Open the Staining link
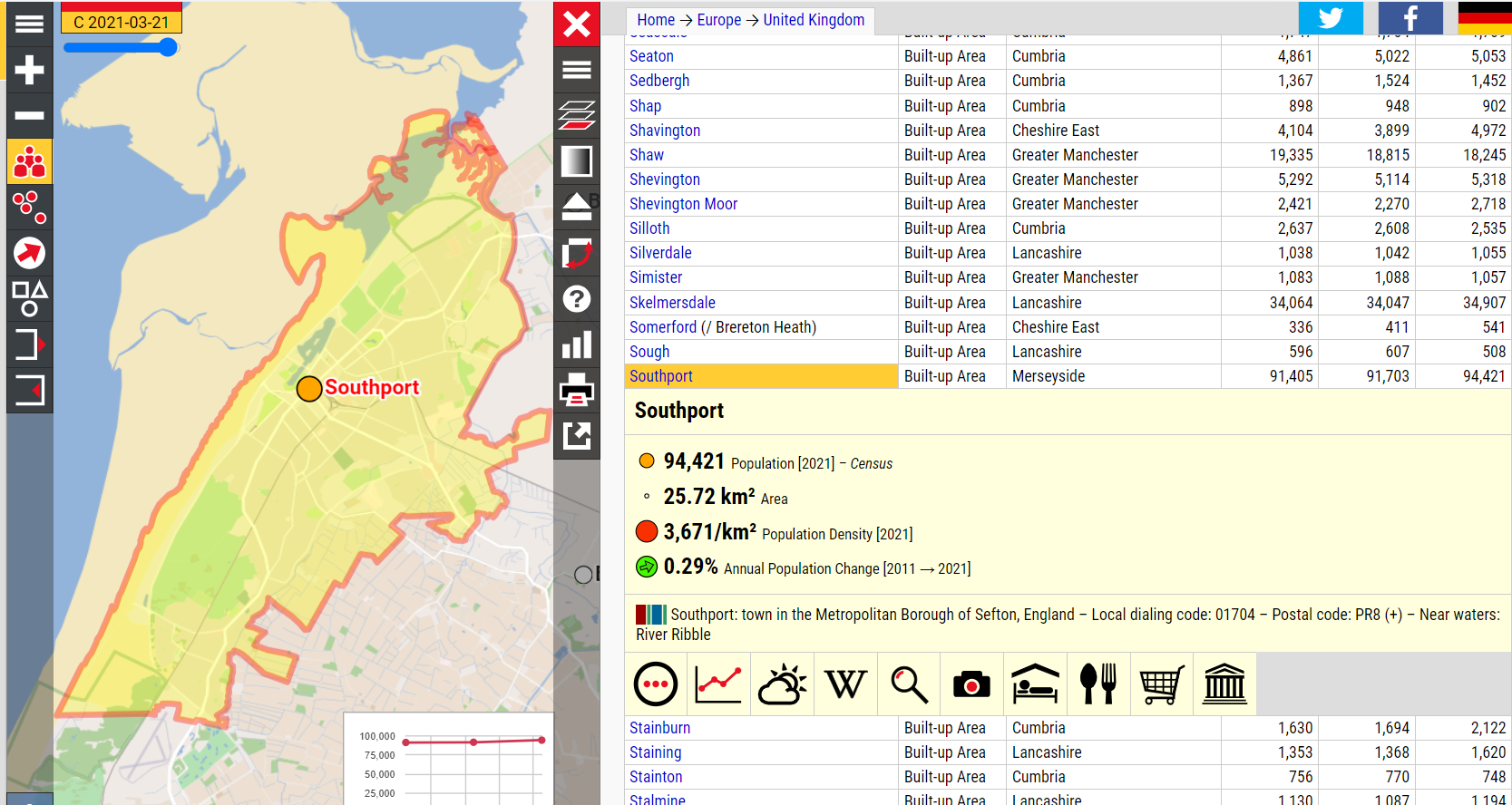This screenshot has height=805, width=1512. tap(655, 752)
